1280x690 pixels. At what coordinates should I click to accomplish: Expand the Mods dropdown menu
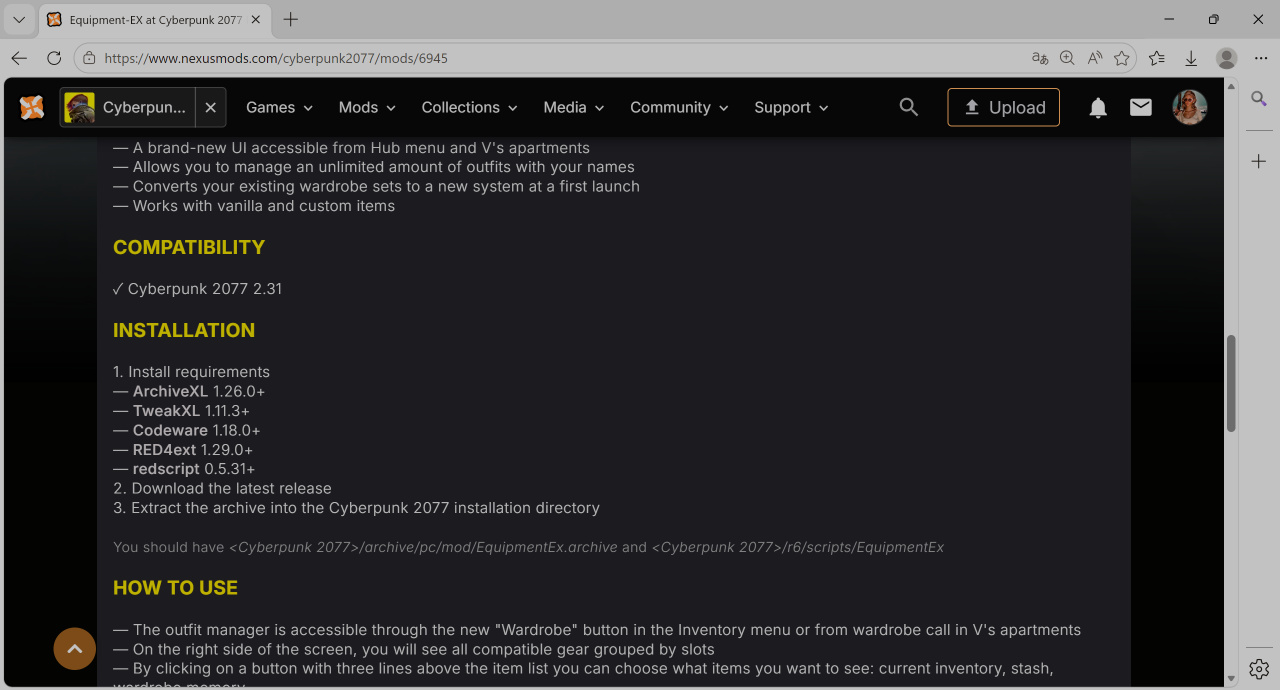(367, 107)
